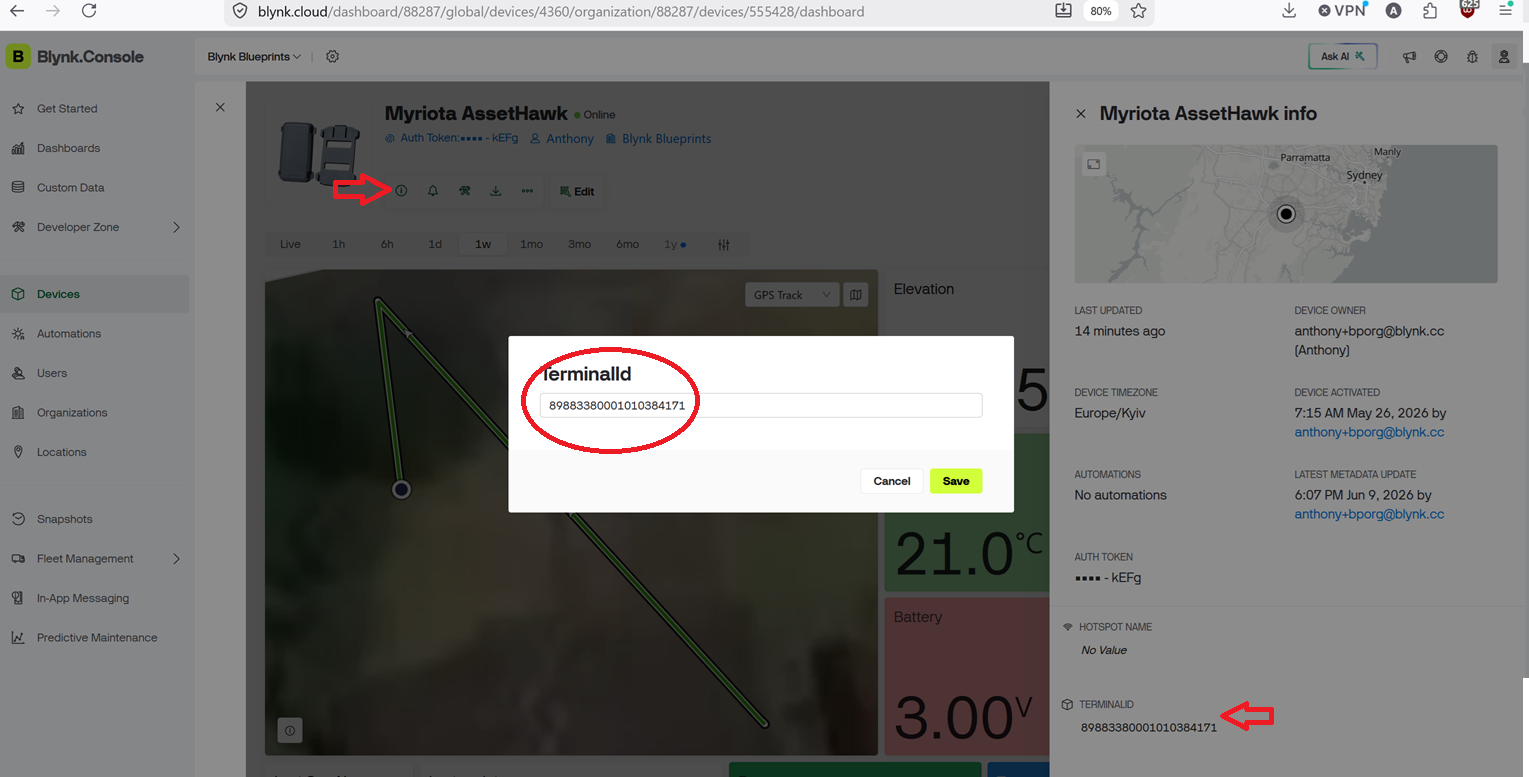The image size is (1529, 777).
Task: Save the TerminalId value
Action: coord(956,481)
